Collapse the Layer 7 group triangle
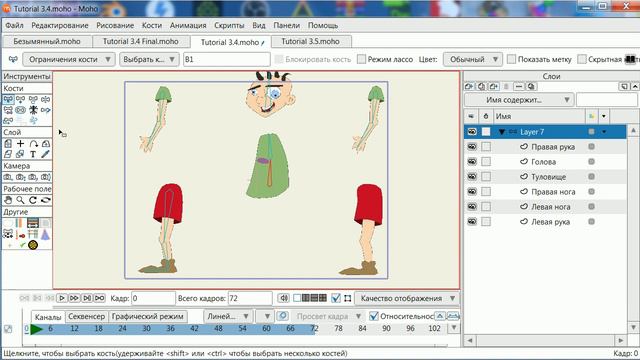Image resolution: width=640 pixels, height=360 pixels. pos(502,132)
